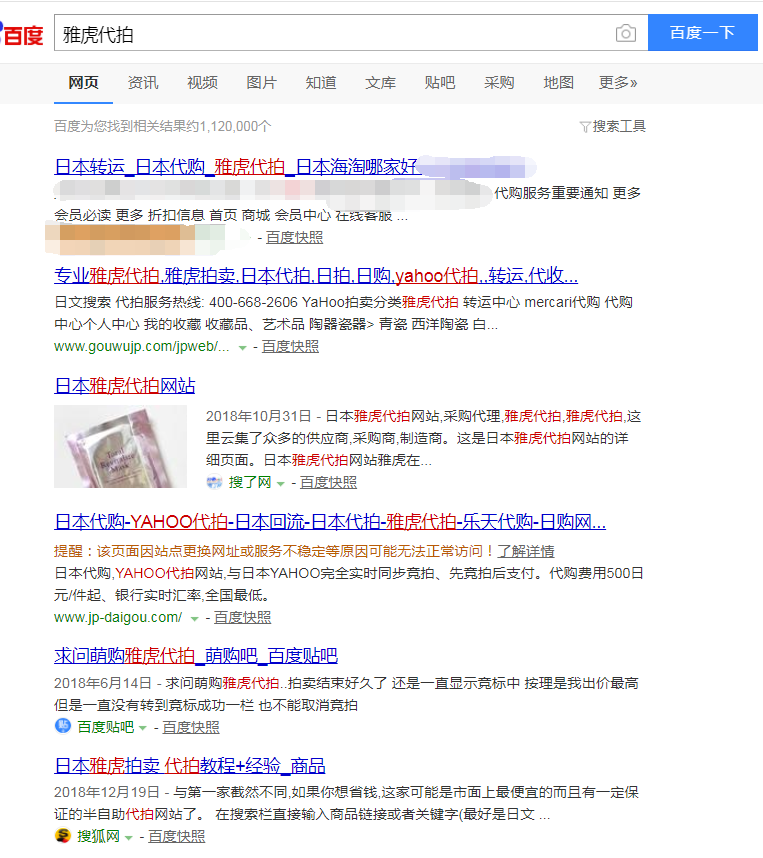Select the 网页 tab

(x=83, y=83)
